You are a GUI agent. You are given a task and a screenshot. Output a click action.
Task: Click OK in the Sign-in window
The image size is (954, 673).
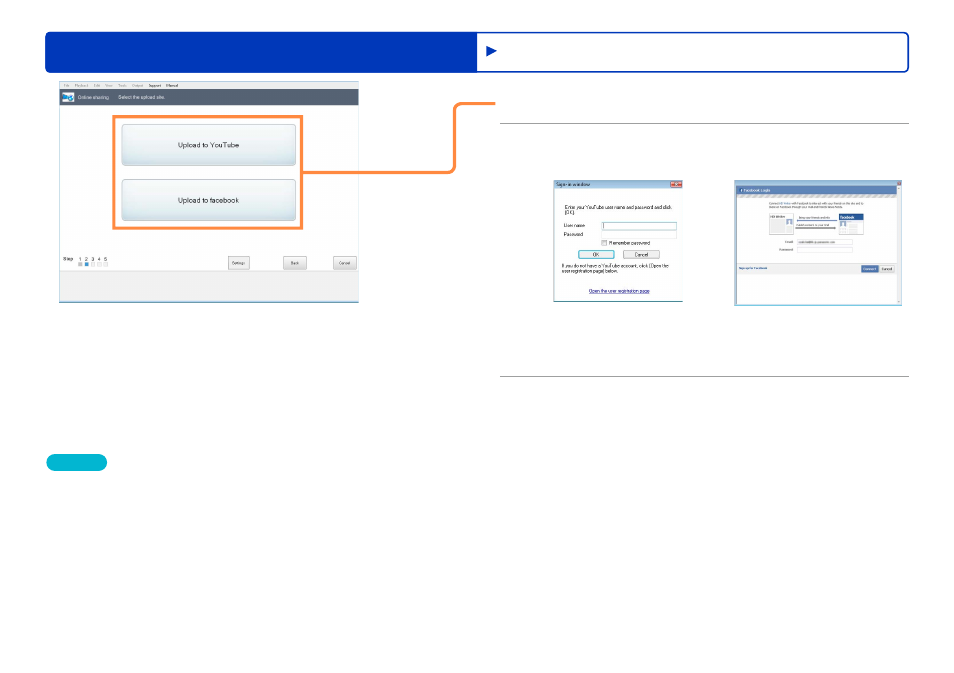click(596, 254)
